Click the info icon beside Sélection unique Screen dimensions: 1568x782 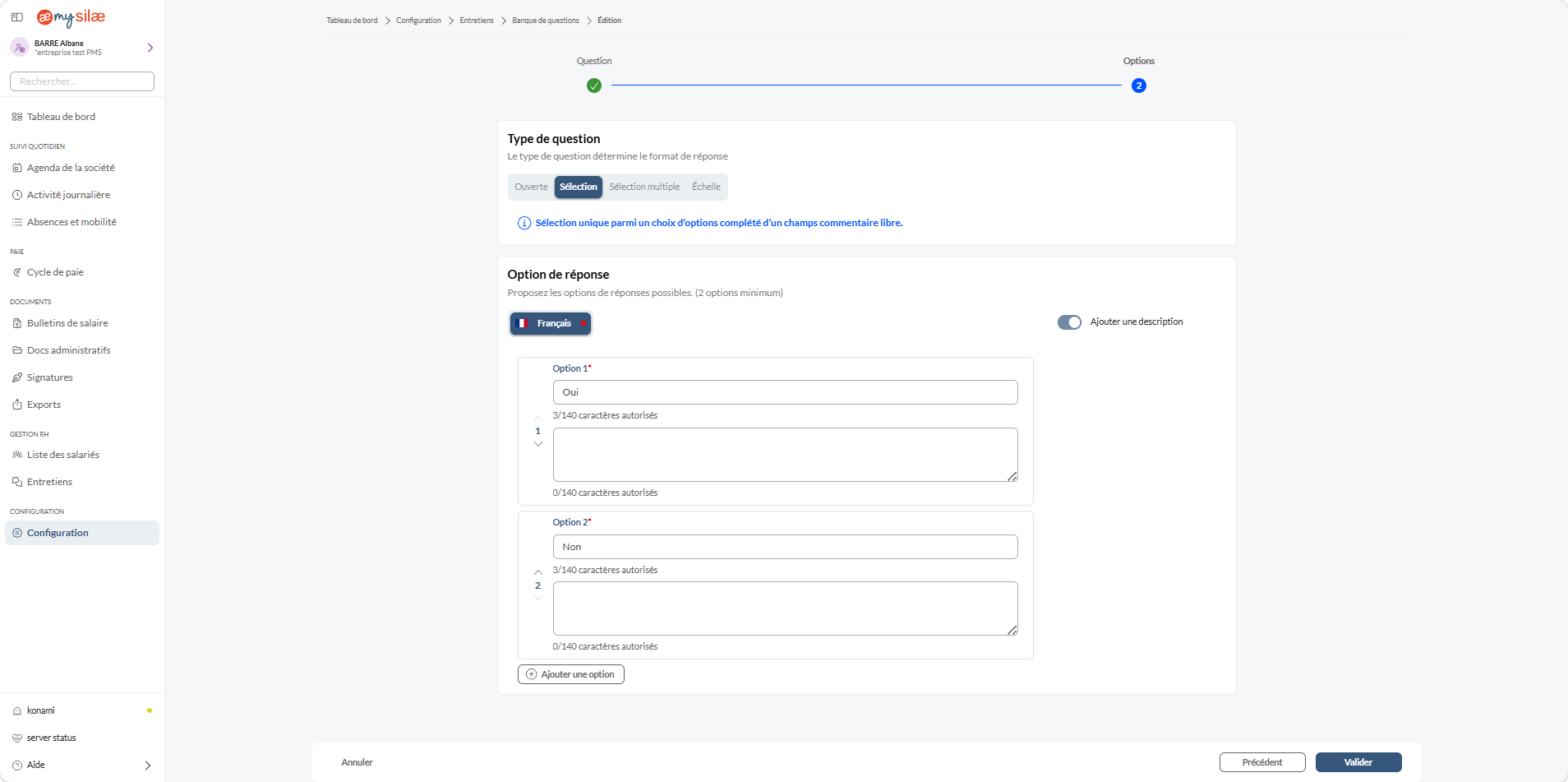pyautogui.click(x=523, y=223)
